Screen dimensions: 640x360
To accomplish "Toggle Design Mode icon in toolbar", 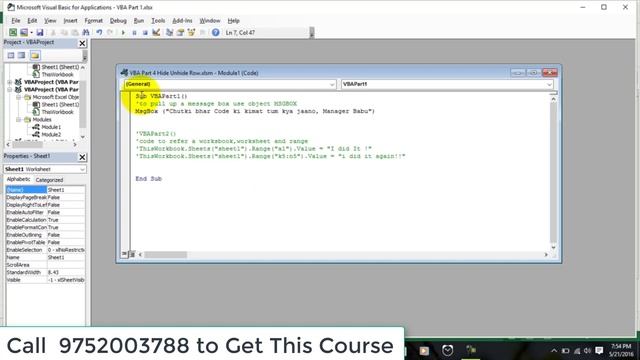I will coord(156,32).
